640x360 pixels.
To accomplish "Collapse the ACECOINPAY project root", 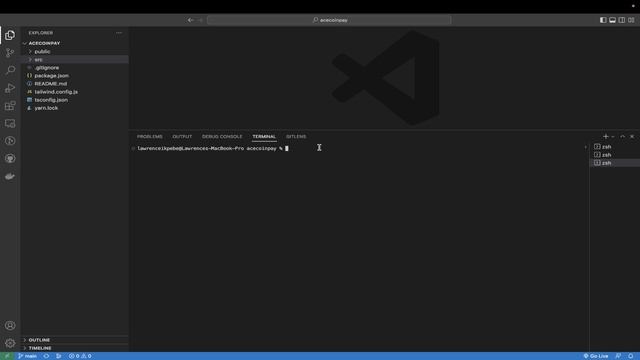I will click(75, 43).
